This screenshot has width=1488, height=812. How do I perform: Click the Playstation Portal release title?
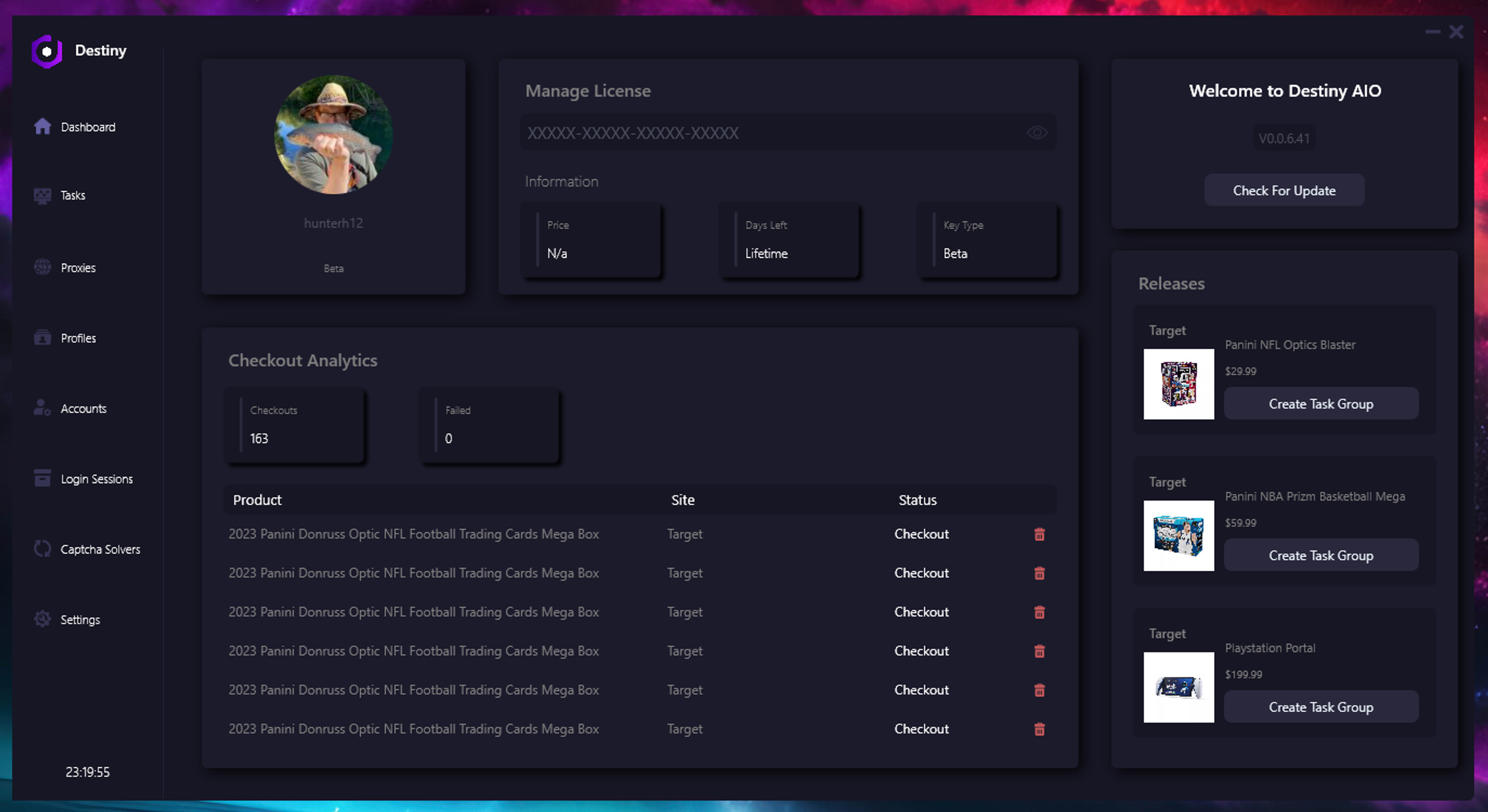(1270, 648)
